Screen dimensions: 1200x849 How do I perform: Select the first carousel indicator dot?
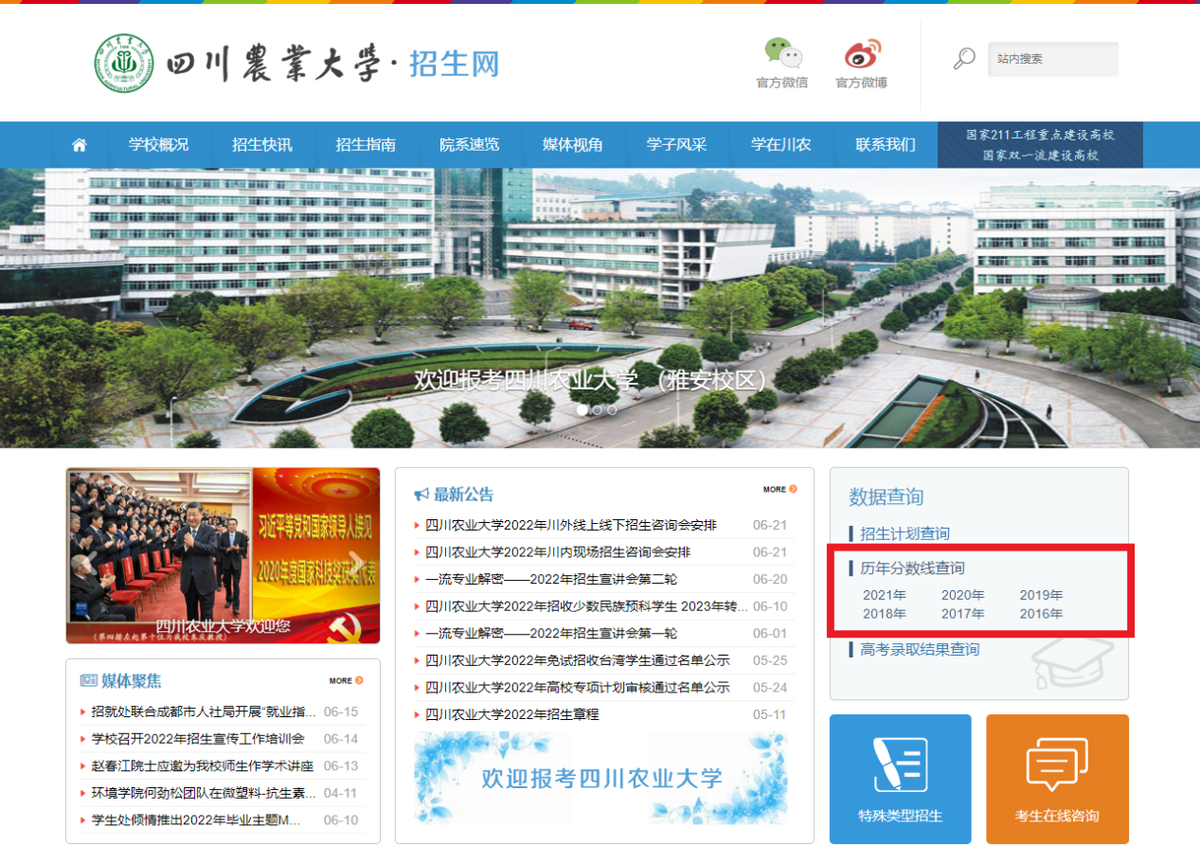(x=583, y=409)
